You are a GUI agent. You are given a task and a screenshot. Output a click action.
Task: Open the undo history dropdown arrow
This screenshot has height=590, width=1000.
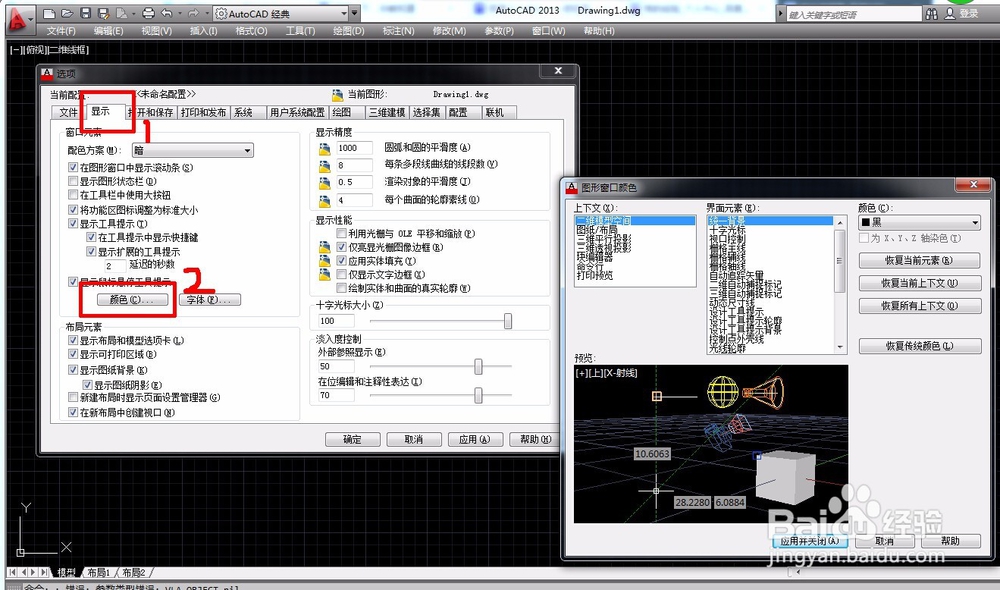tap(179, 13)
